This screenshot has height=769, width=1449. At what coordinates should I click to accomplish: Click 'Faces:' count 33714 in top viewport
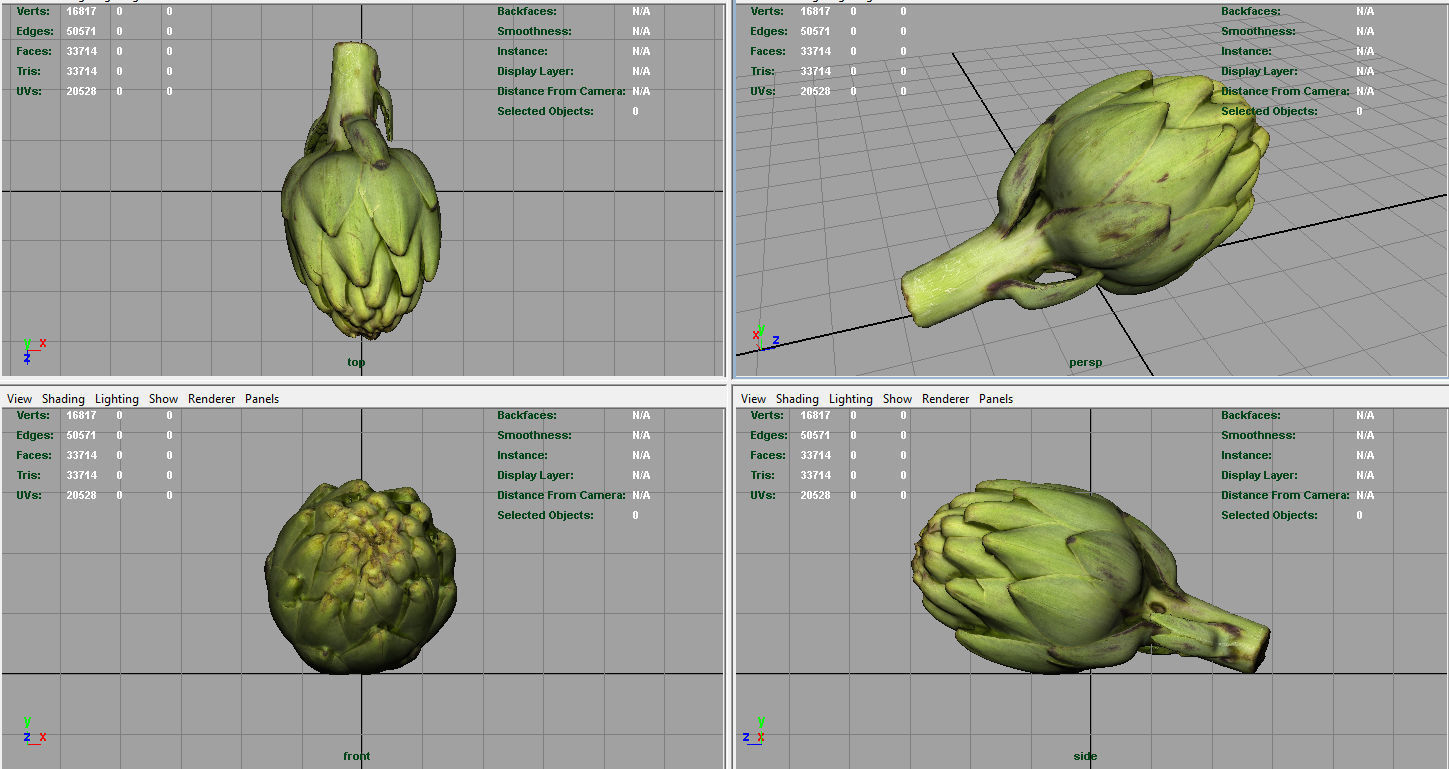(x=81, y=51)
